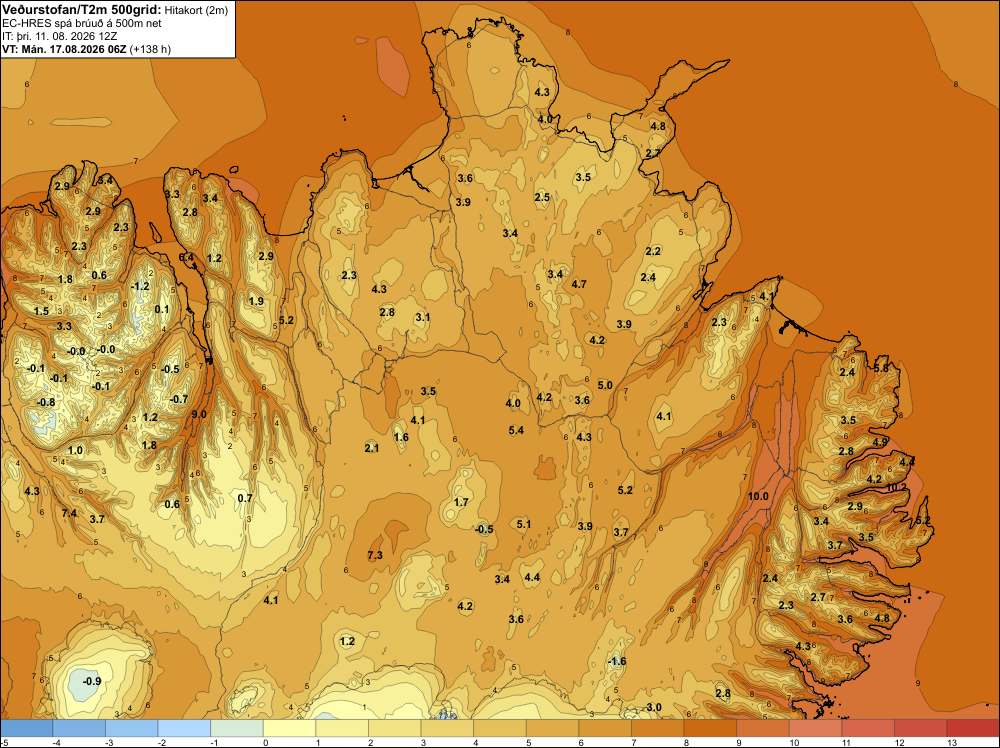Select the 'EC-HRES spá brúuð á 500m net' line
The image size is (1000, 748).
[82, 23]
